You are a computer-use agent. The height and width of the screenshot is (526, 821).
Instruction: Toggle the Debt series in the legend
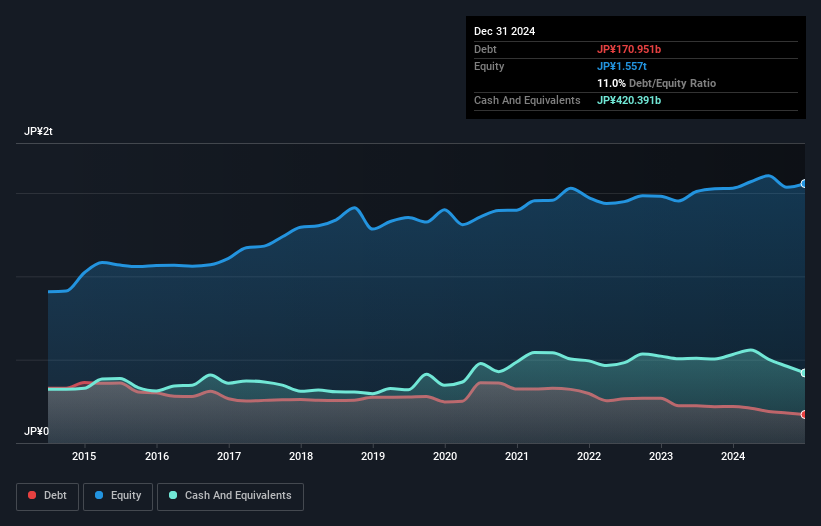46,495
